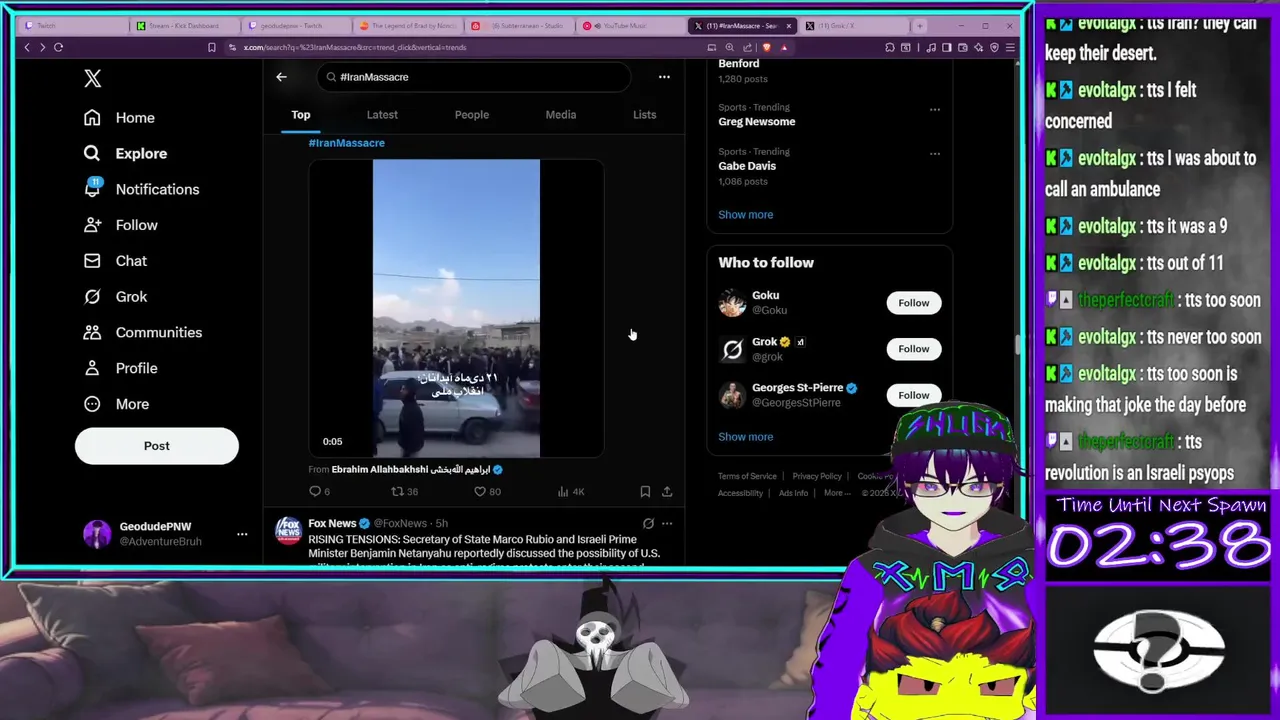Follow Georges St-Pierre
This screenshot has width=1280, height=720.
point(914,395)
